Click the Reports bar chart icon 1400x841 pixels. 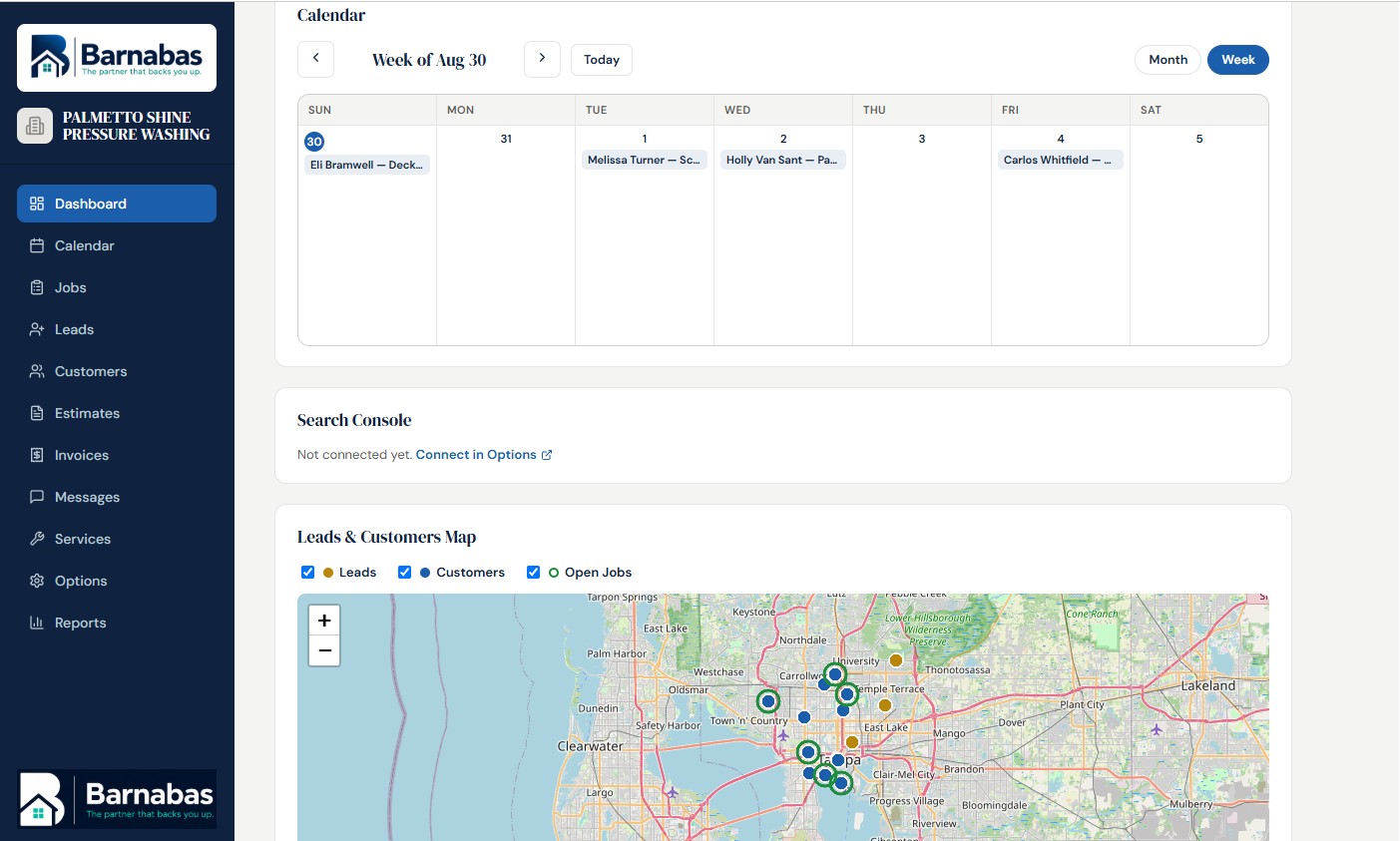pyautogui.click(x=37, y=623)
